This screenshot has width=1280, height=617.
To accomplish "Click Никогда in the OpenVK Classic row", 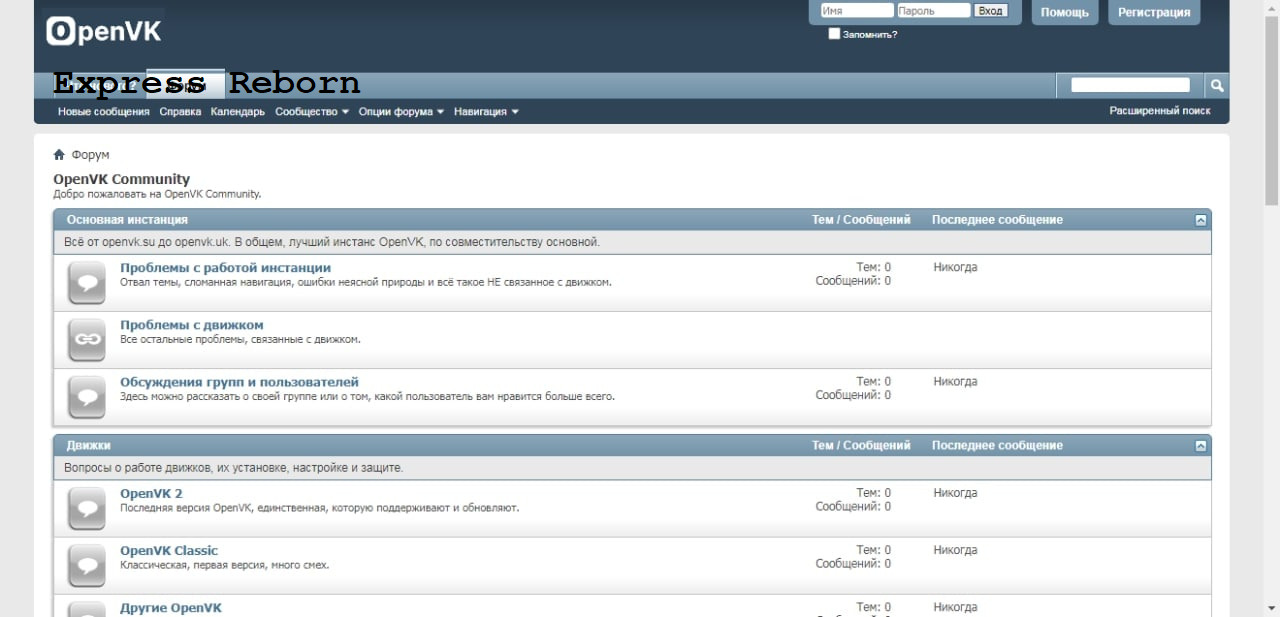I will tap(955, 550).
